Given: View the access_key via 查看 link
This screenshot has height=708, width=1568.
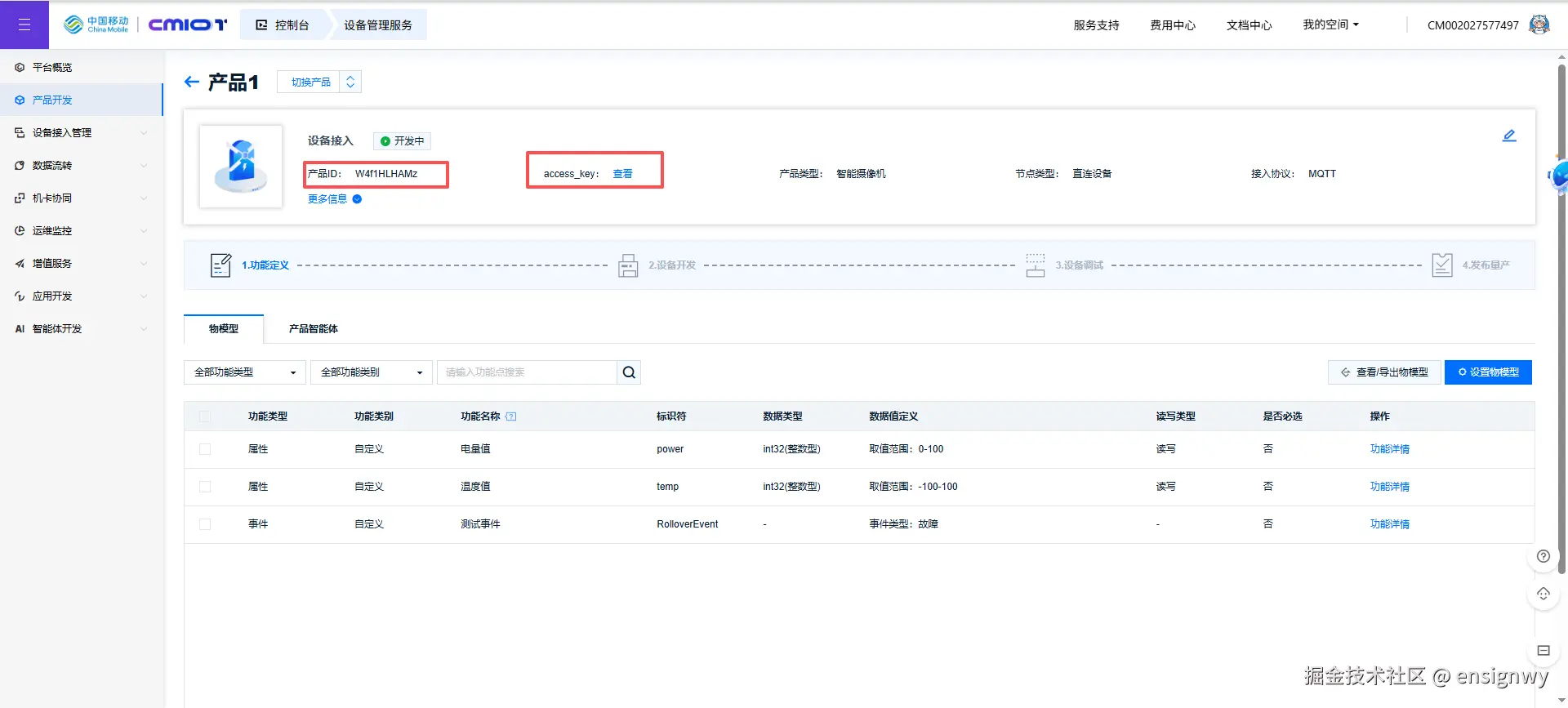Looking at the screenshot, I should point(622,174).
